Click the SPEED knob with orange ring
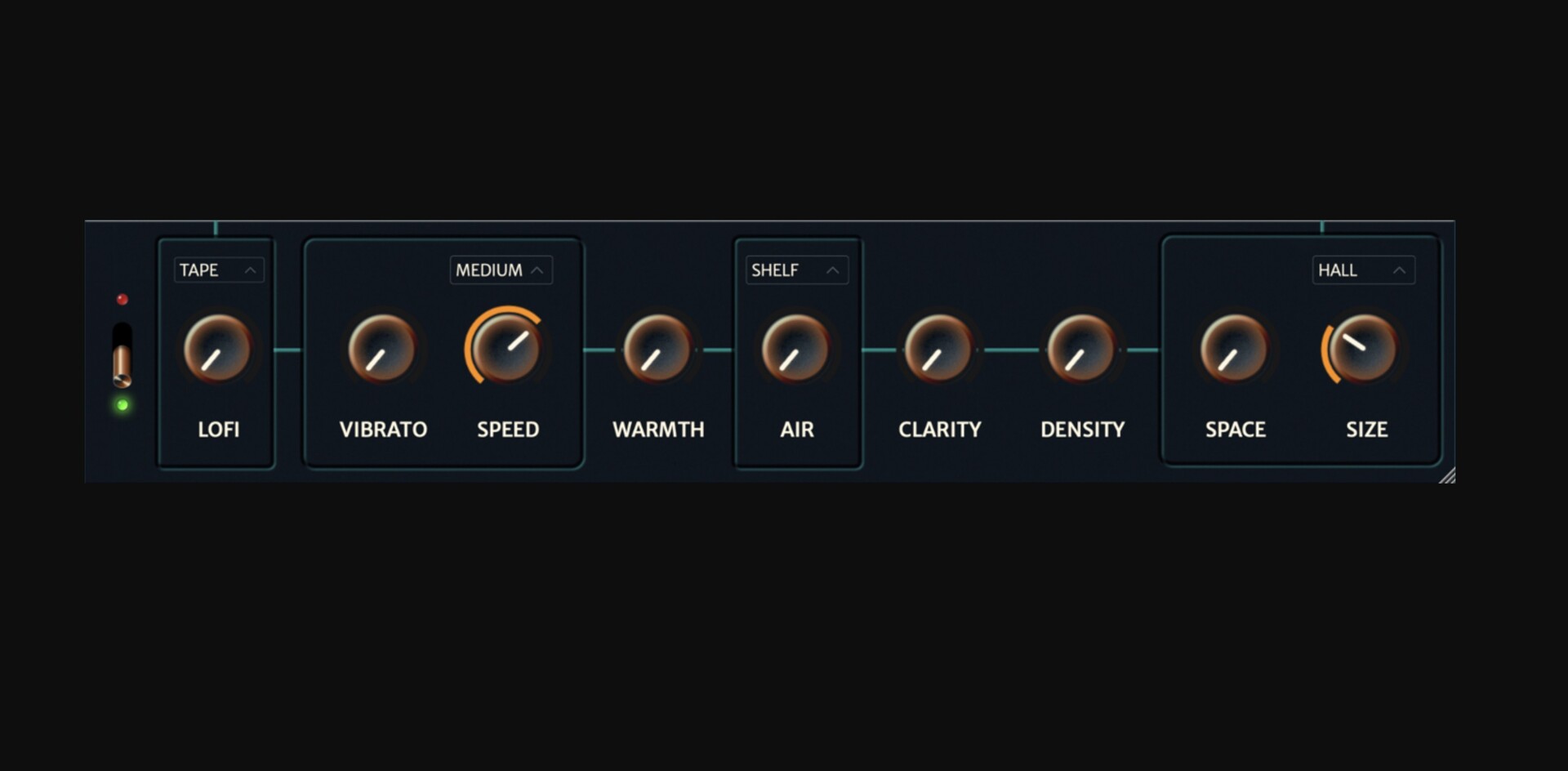Screen dimensions: 1568x771 click(506, 347)
